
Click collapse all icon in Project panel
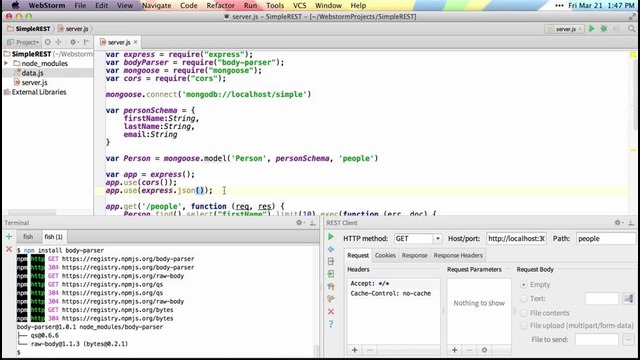(x=58, y=42)
